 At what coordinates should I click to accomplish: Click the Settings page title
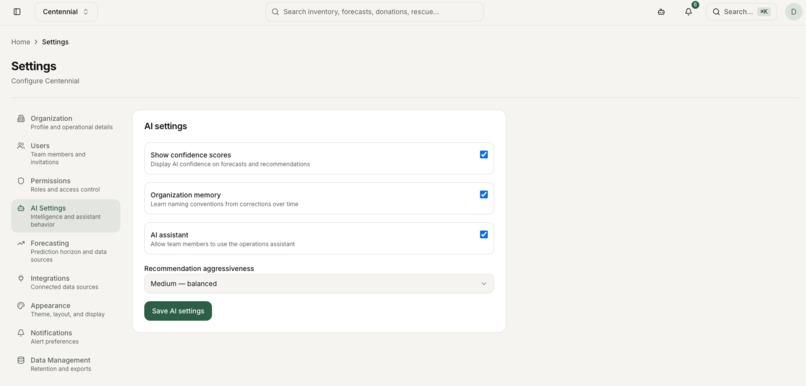coord(34,66)
